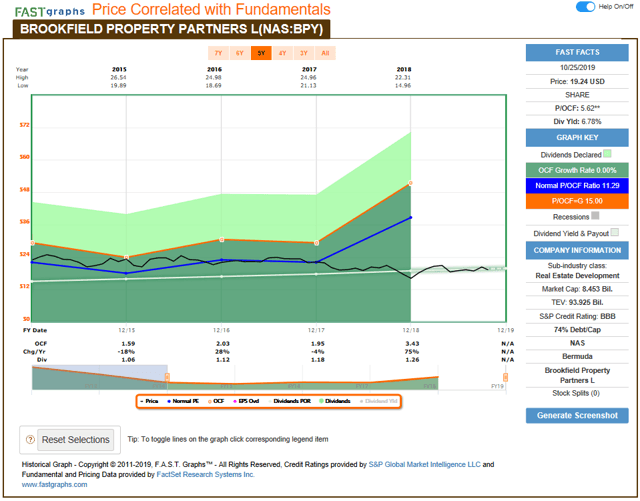Viewport: 640px width, 501px height.
Task: Click the 2018 OCF value 3.43
Action: click(x=412, y=344)
